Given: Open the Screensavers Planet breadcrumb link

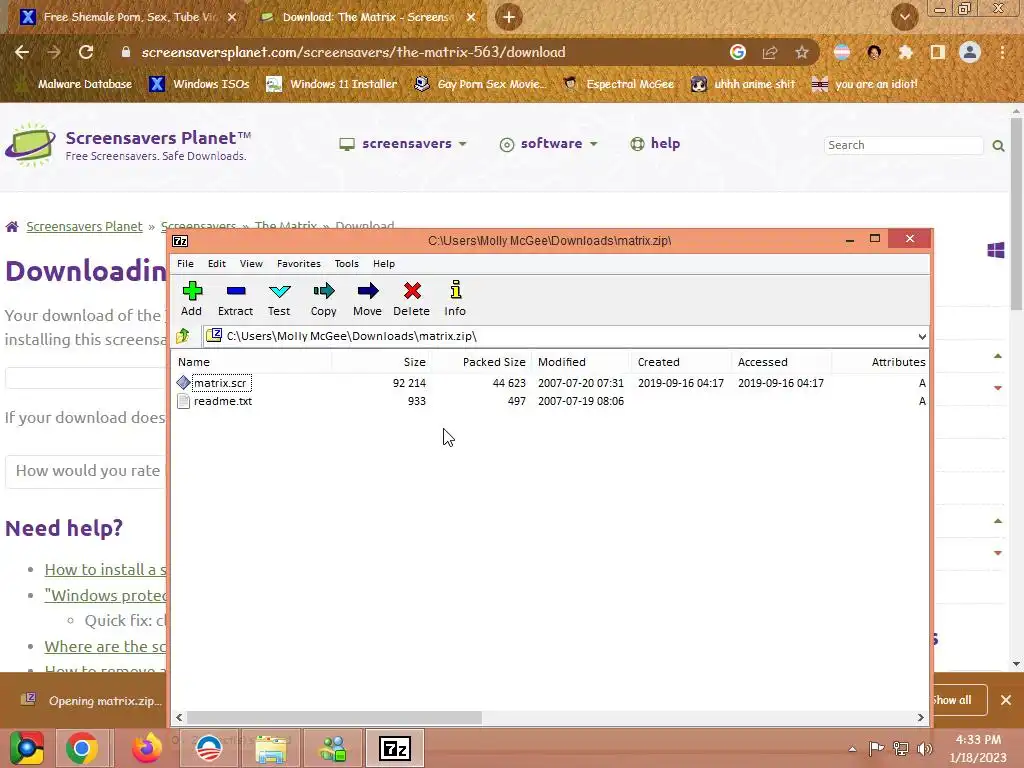Looking at the screenshot, I should [84, 227].
